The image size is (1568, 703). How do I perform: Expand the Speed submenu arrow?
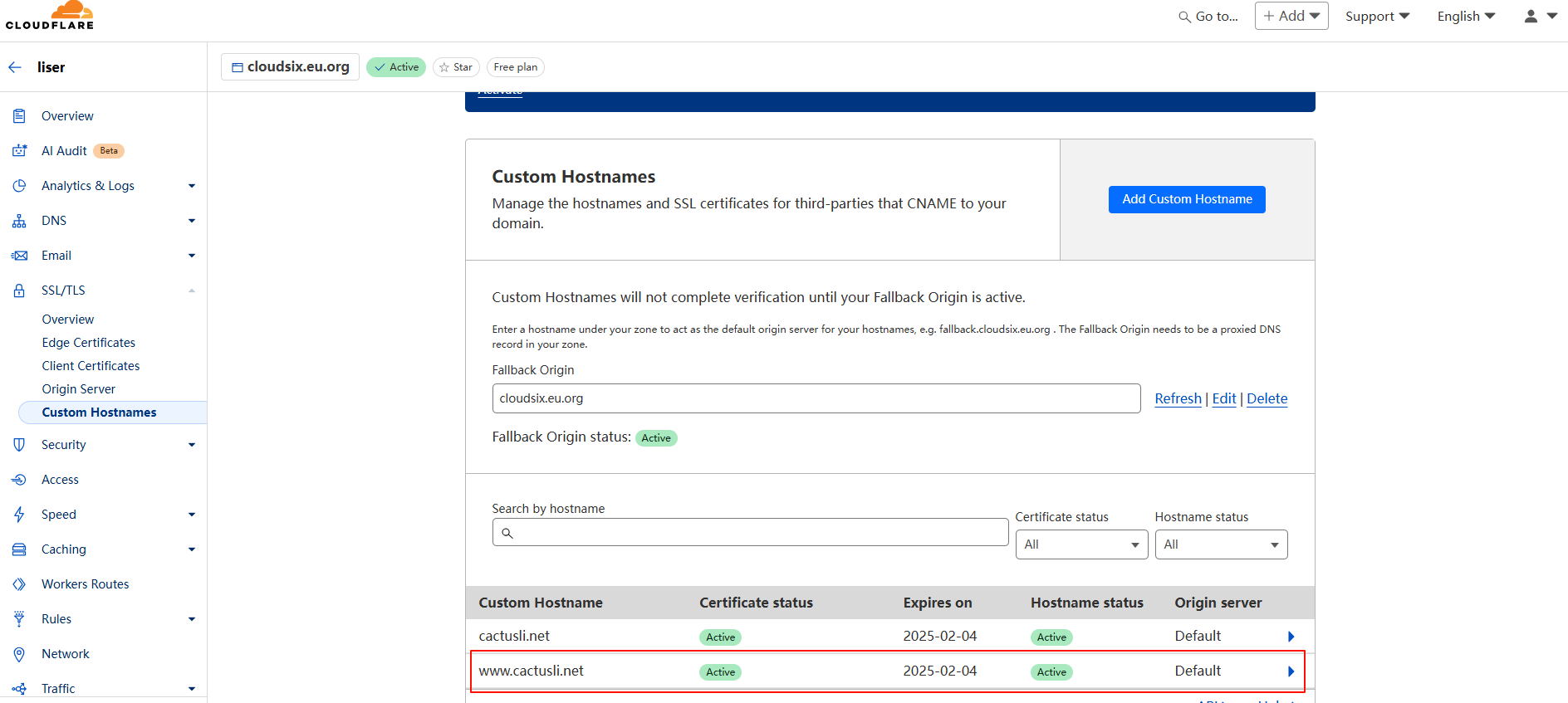[192, 515]
